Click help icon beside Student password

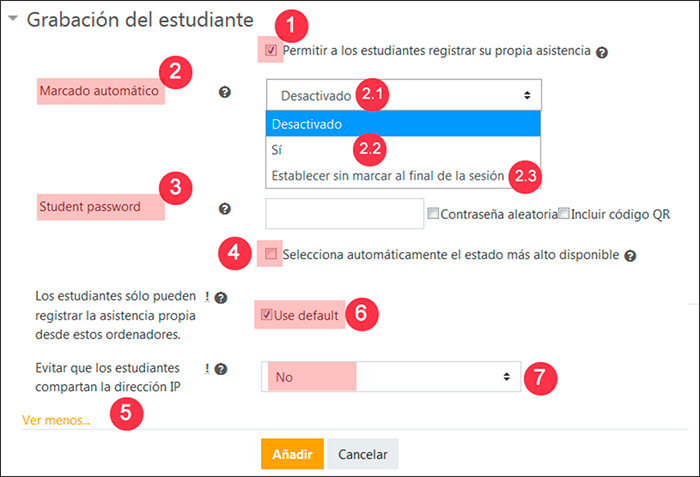point(224,208)
